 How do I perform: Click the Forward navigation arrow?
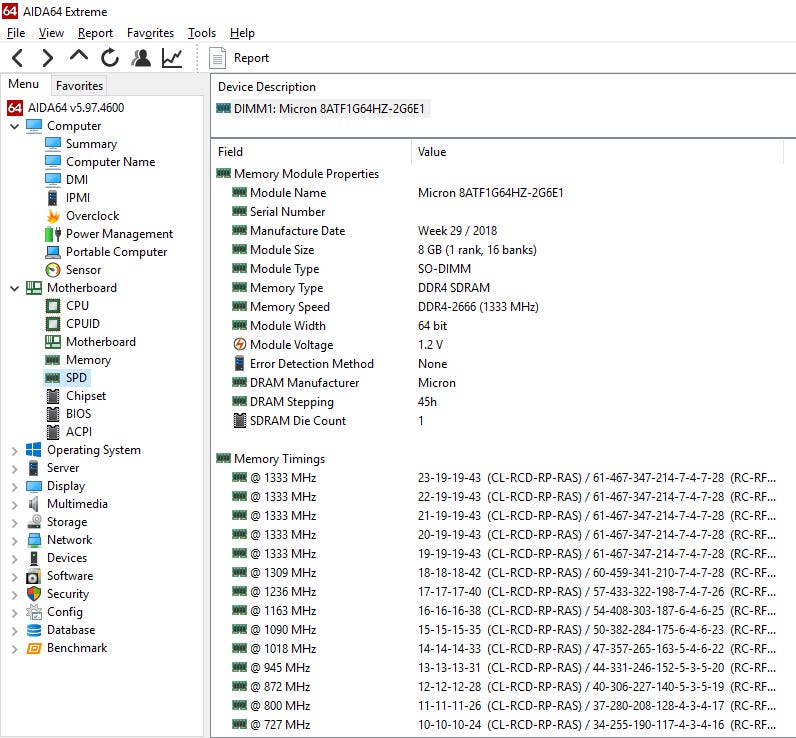pos(47,58)
